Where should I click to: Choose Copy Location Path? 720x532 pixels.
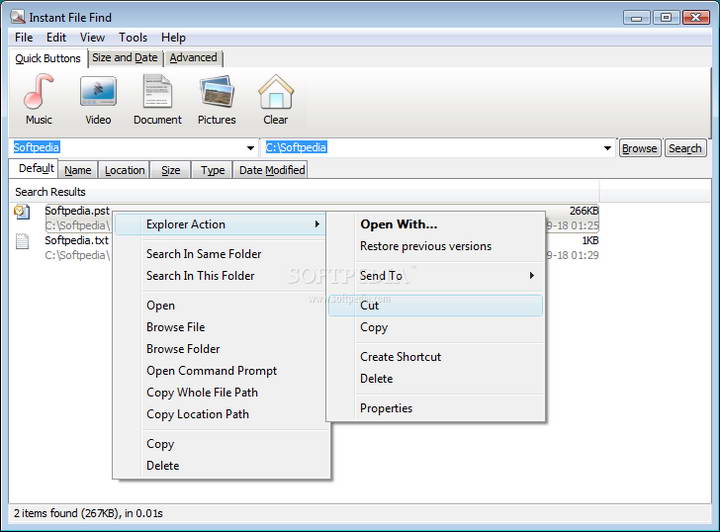(197, 414)
